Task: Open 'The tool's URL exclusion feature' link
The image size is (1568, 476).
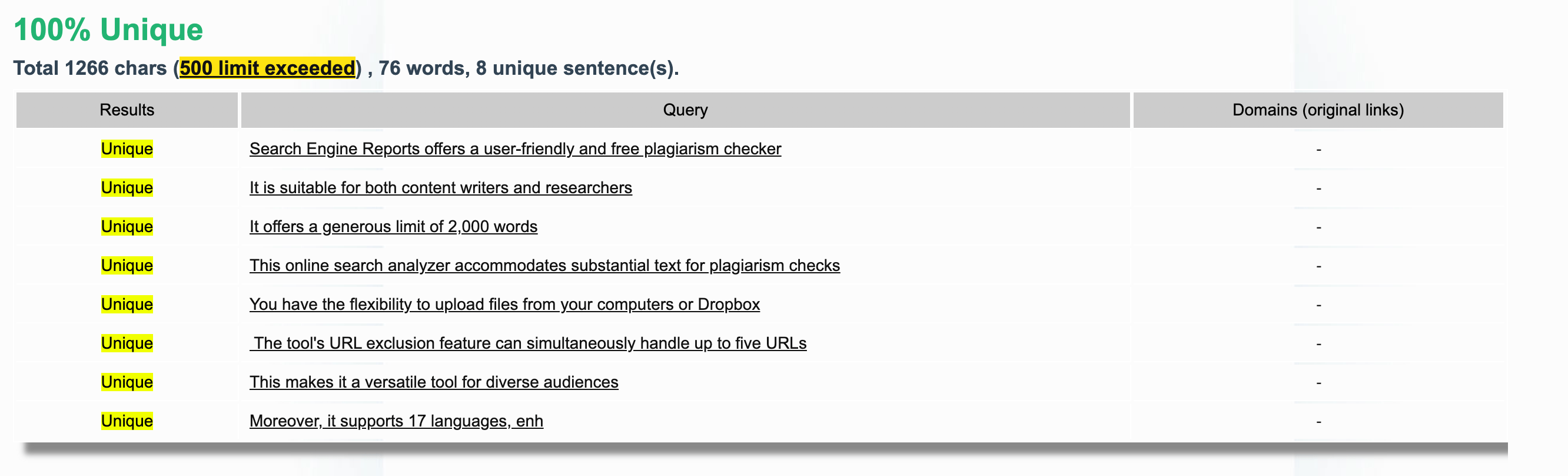Action: (x=529, y=343)
